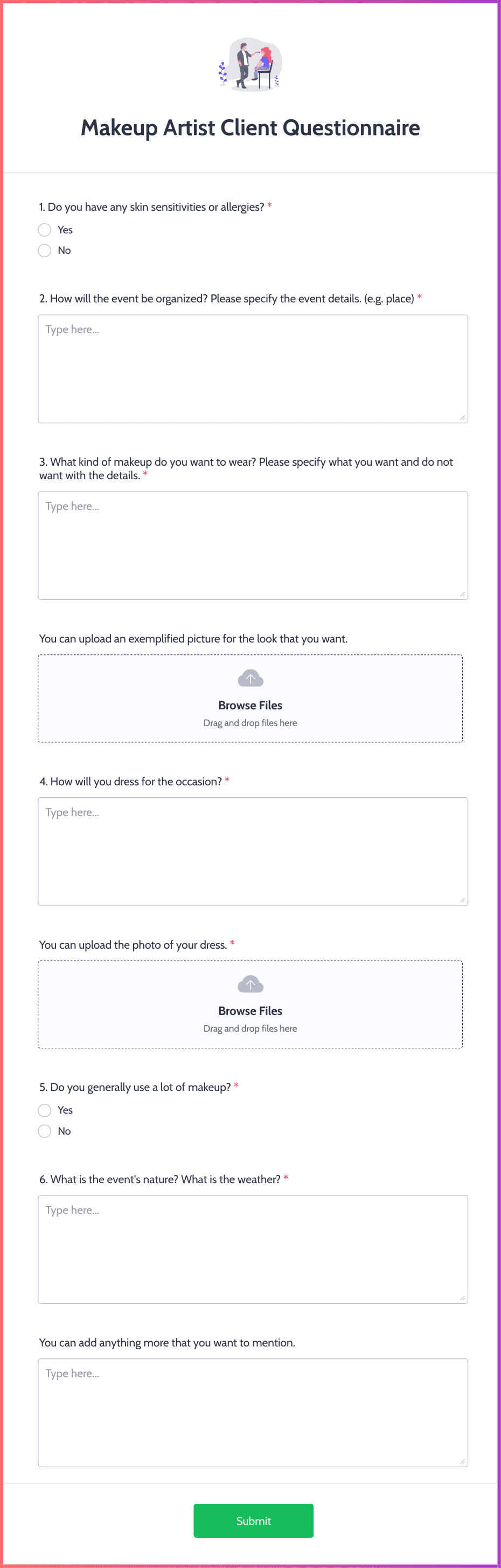
Task: Click the resize handle of additional comments textarea
Action: coord(462,1461)
